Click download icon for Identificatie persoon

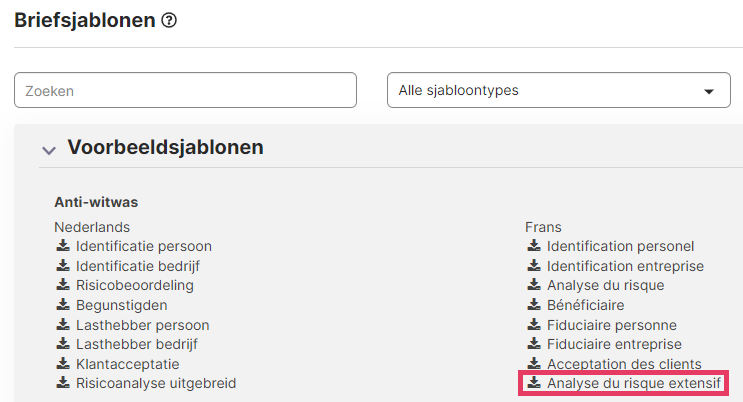tap(63, 246)
